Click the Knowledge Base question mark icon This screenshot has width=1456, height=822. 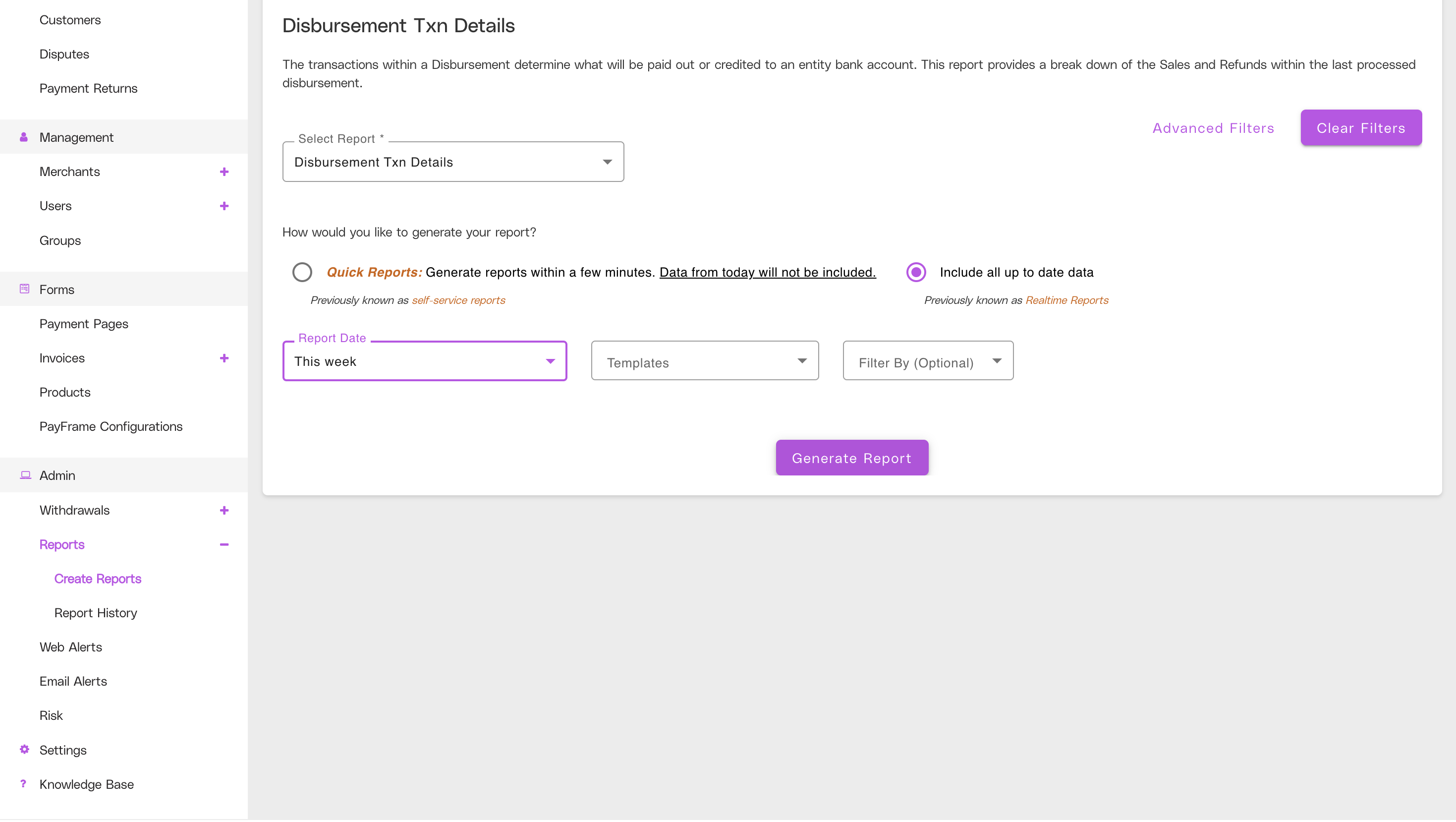[23, 783]
